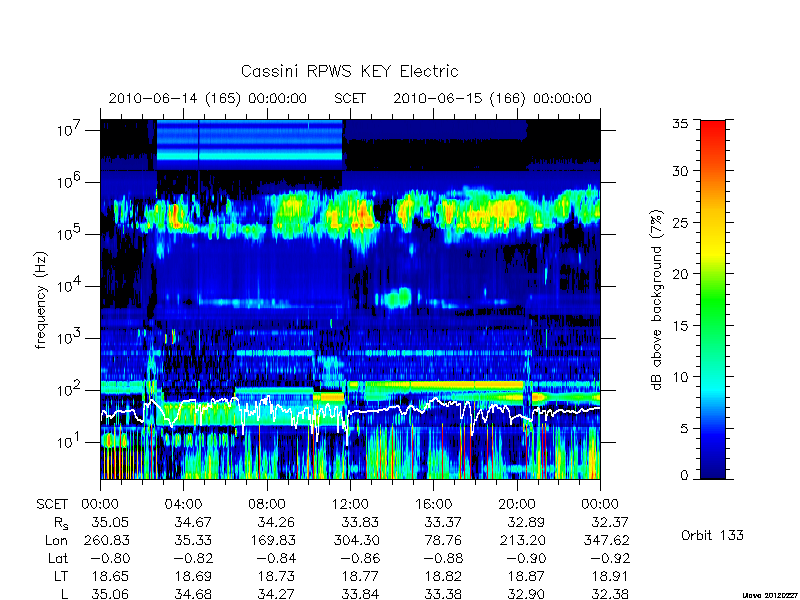This screenshot has height=600, width=800.
Task: Click the "LT" row label
Action: coord(61,576)
